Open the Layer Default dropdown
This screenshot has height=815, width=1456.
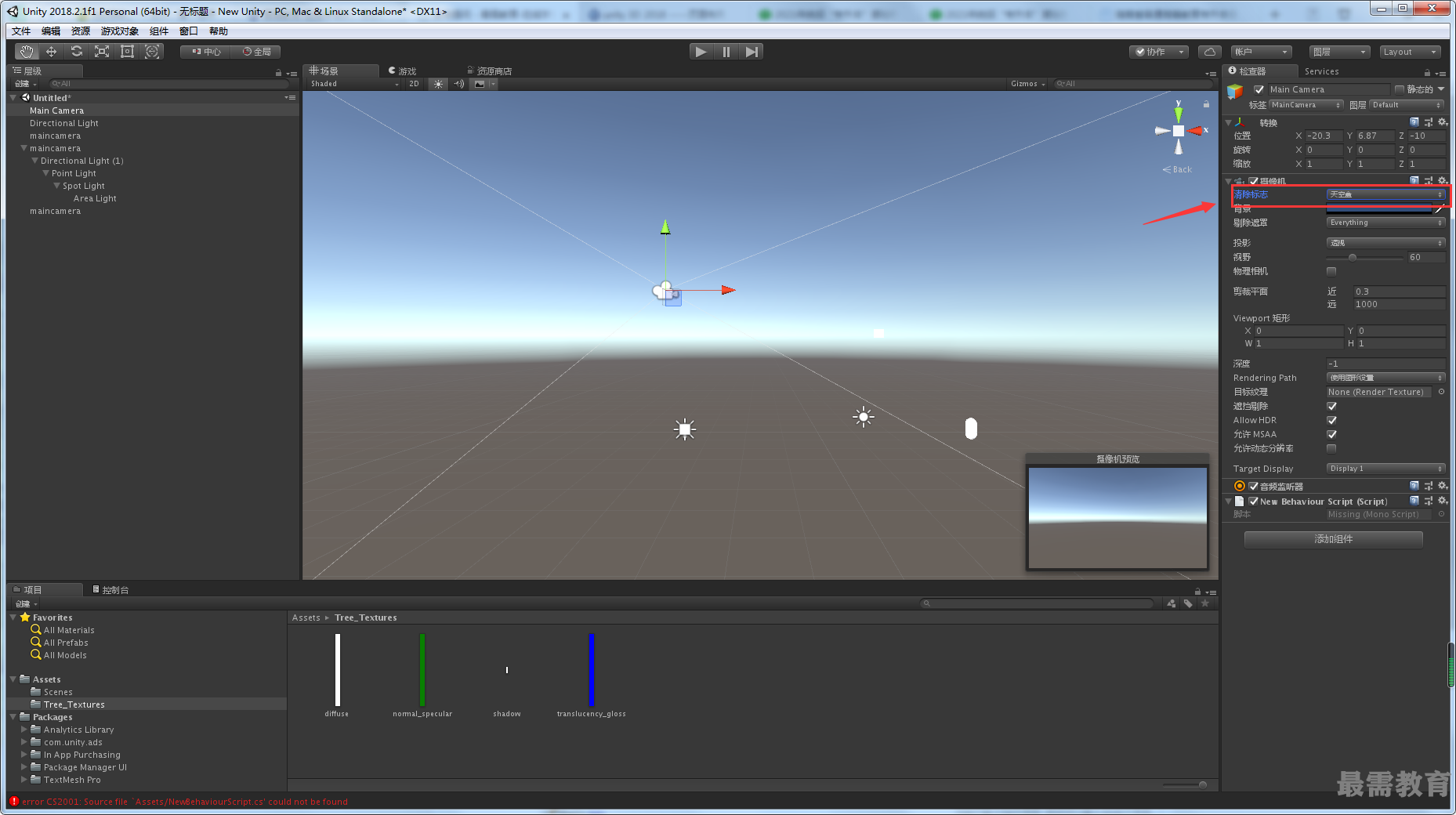(x=1407, y=105)
